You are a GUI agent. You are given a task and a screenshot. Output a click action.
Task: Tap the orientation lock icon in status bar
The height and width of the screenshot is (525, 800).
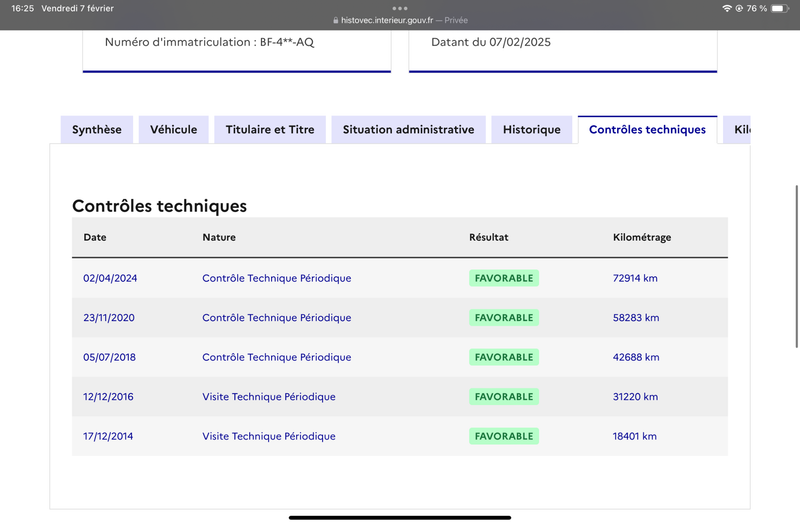coord(739,8)
